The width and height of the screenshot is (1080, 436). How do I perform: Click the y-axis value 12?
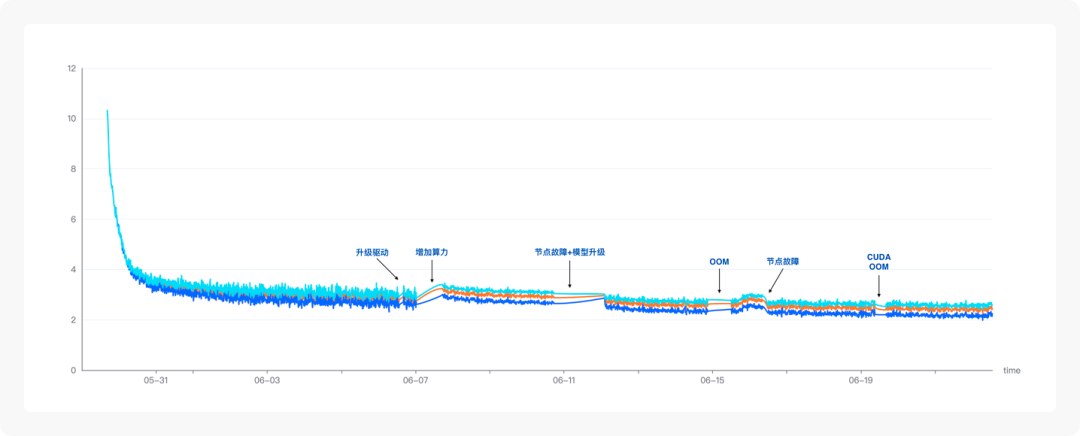point(72,69)
